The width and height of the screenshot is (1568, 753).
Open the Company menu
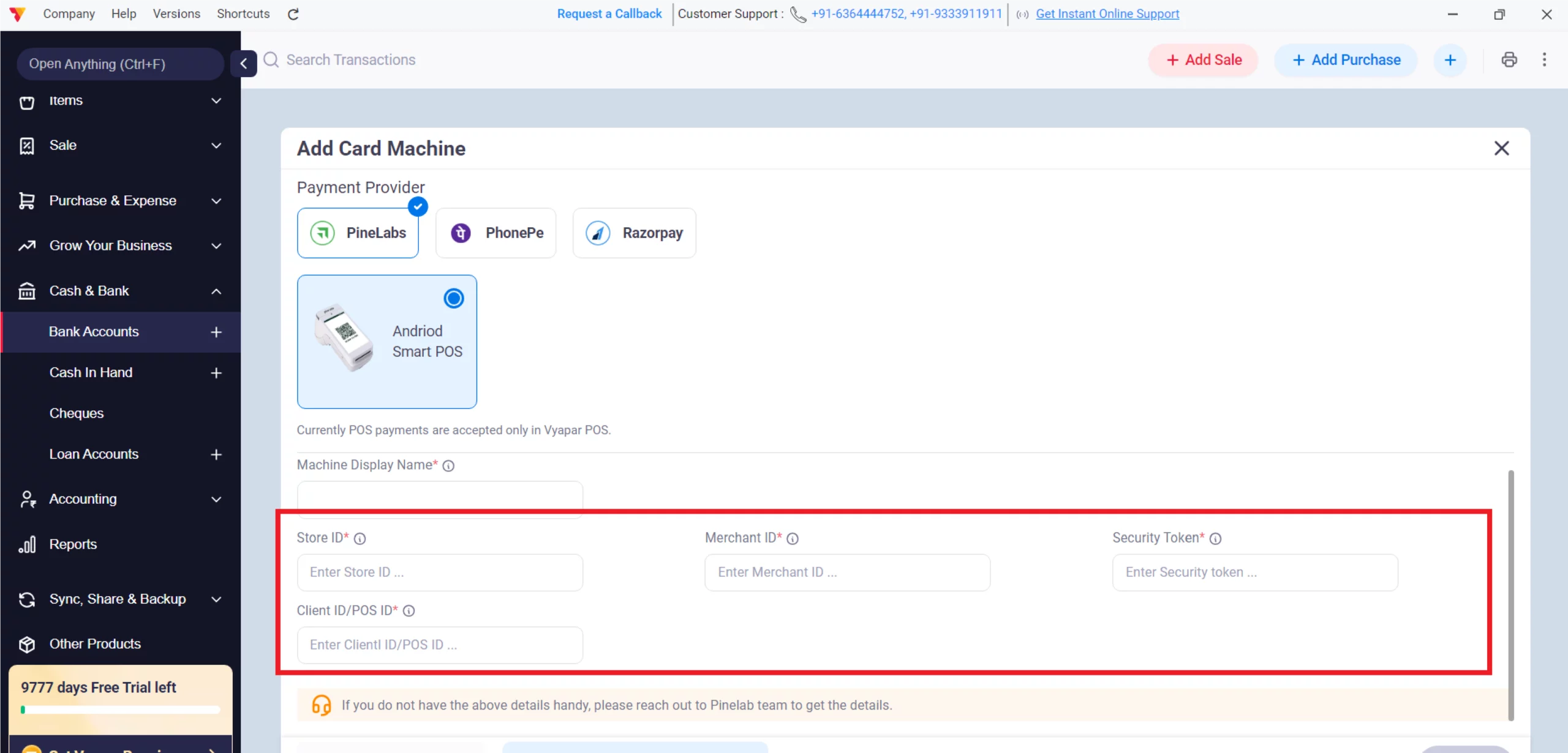pyautogui.click(x=69, y=13)
